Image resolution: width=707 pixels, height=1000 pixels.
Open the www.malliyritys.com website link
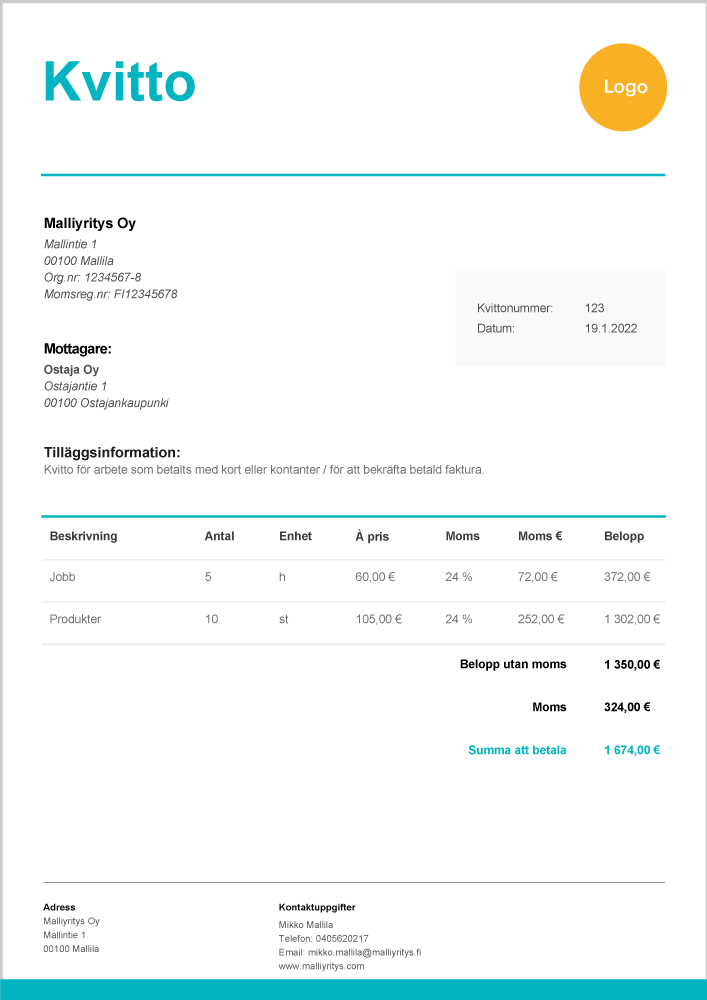pyautogui.click(x=321, y=966)
